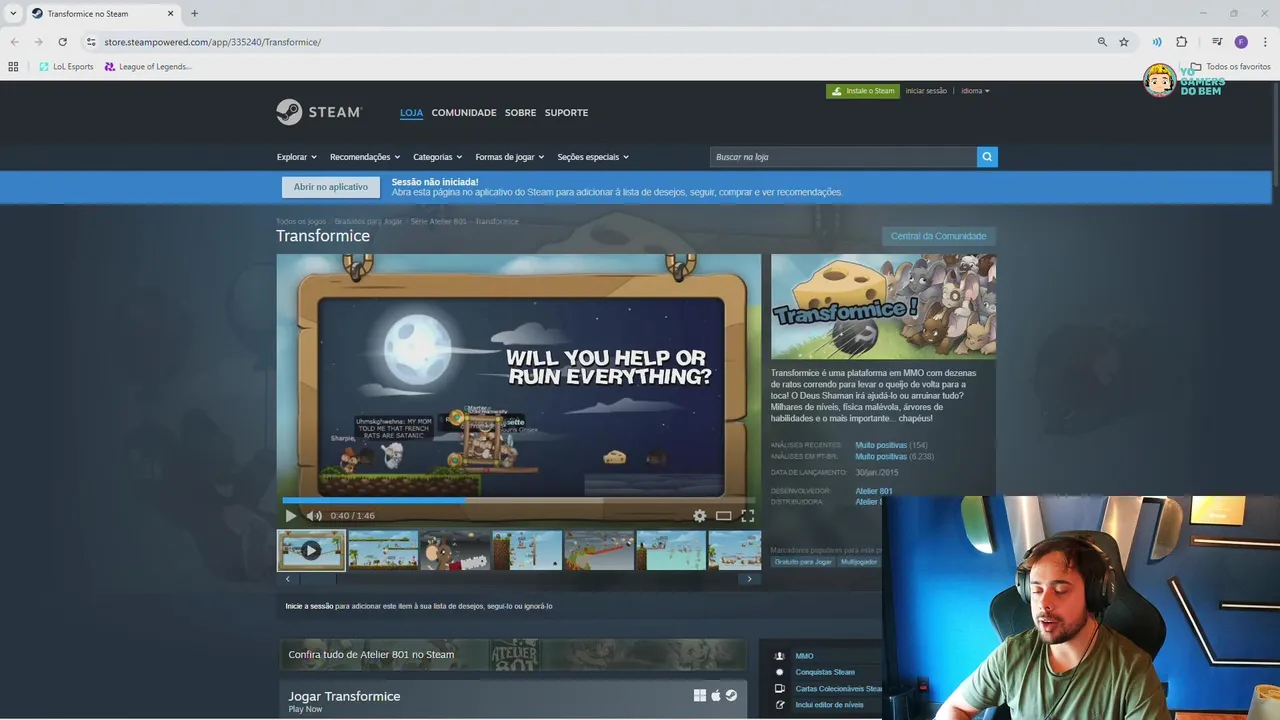Close the Transformice browser tab
Screen dimensions: 1280x720
point(171,14)
